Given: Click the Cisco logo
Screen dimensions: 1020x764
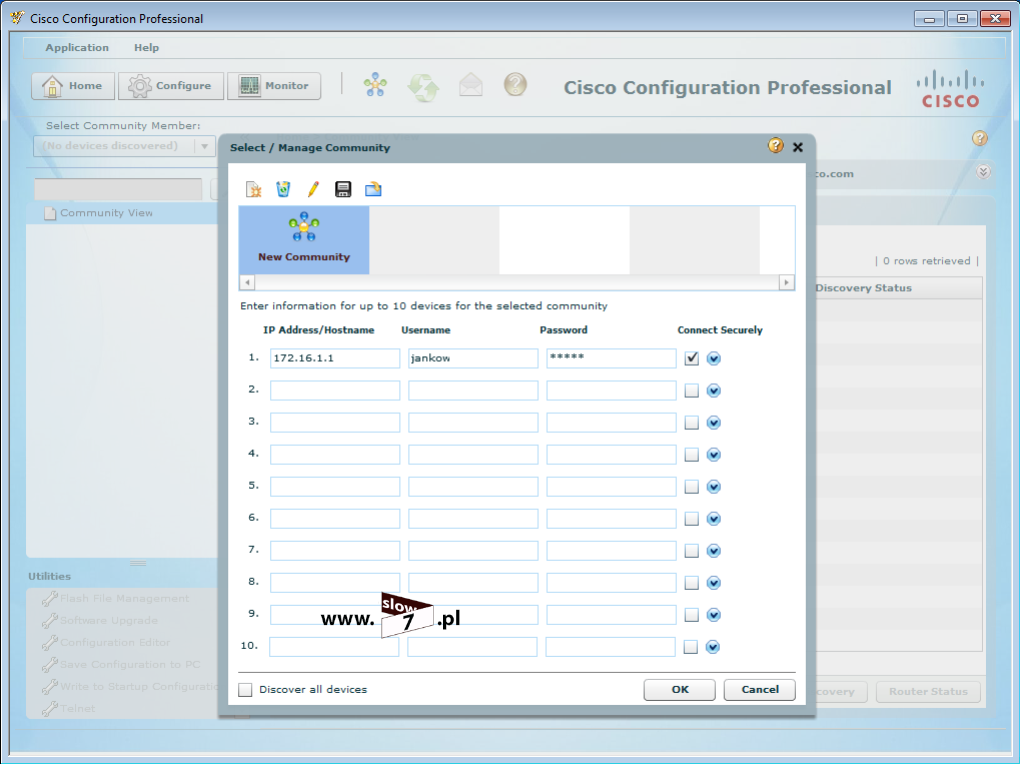Looking at the screenshot, I should [x=950, y=89].
